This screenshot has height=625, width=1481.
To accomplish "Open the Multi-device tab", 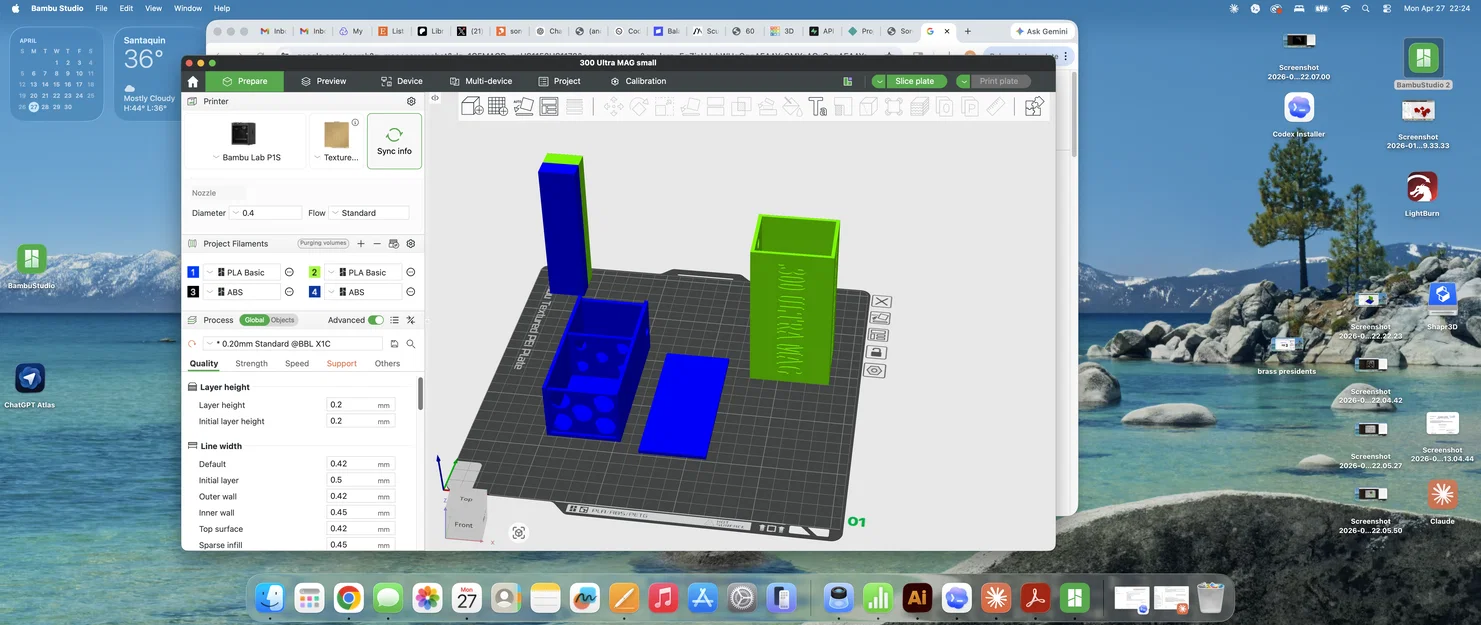I will click(481, 81).
